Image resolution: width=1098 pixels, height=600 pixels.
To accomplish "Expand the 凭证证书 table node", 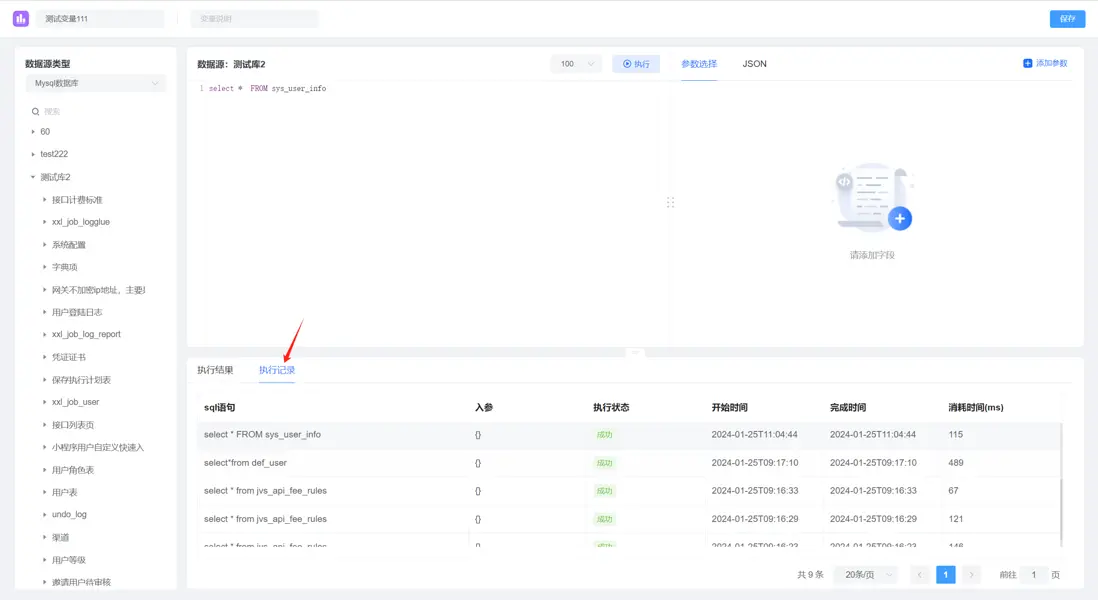I will click(x=44, y=357).
